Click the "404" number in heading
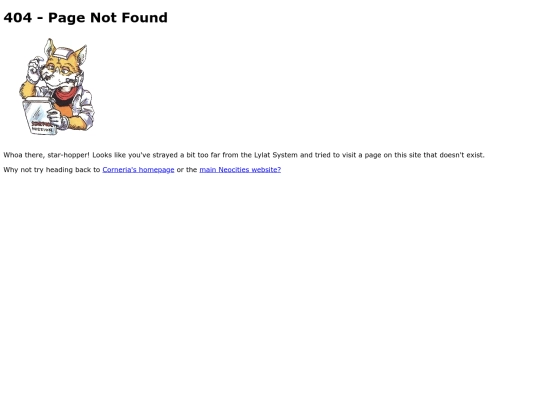 pos(18,18)
